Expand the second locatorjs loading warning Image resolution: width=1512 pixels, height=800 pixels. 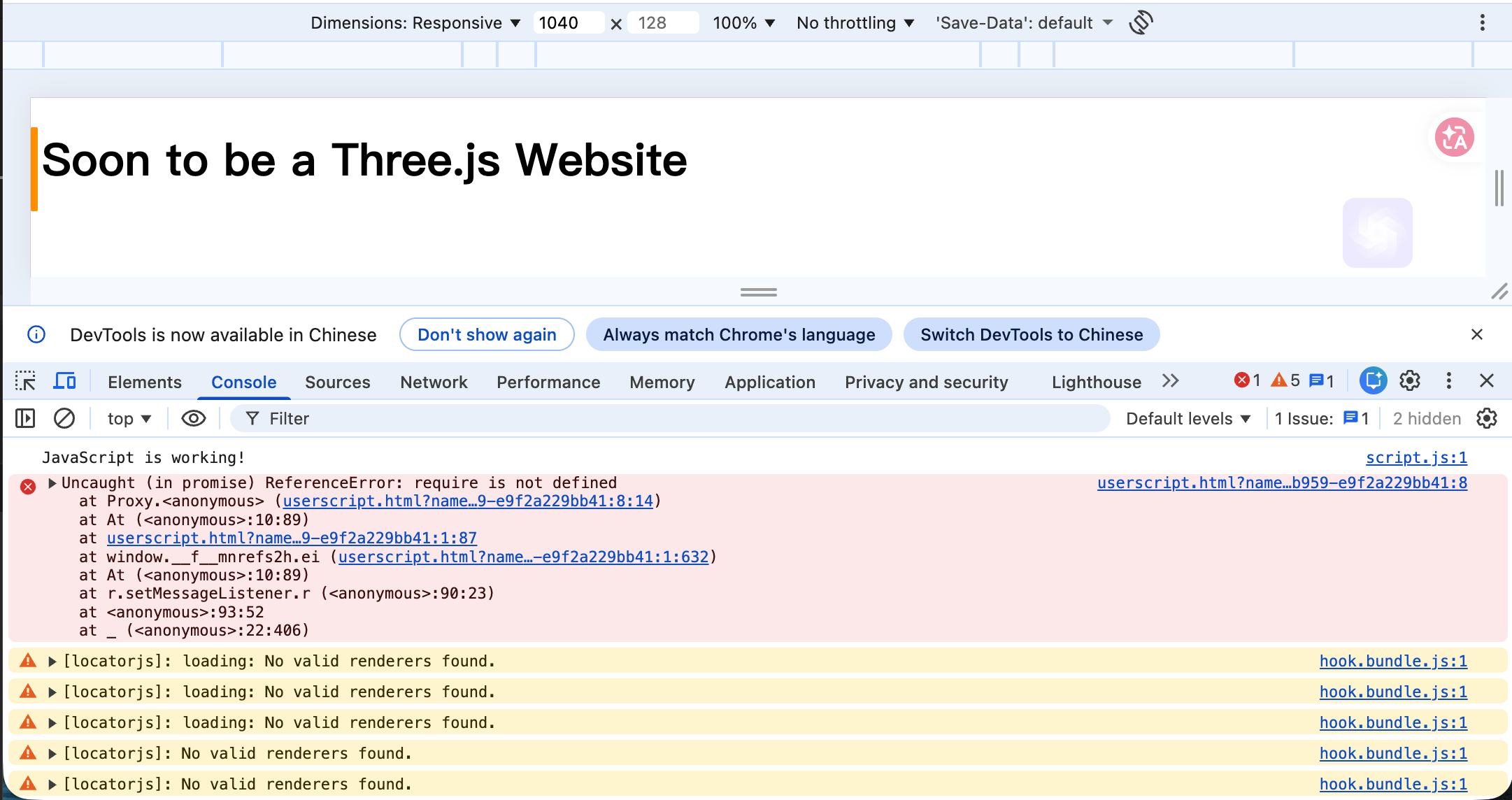point(52,692)
